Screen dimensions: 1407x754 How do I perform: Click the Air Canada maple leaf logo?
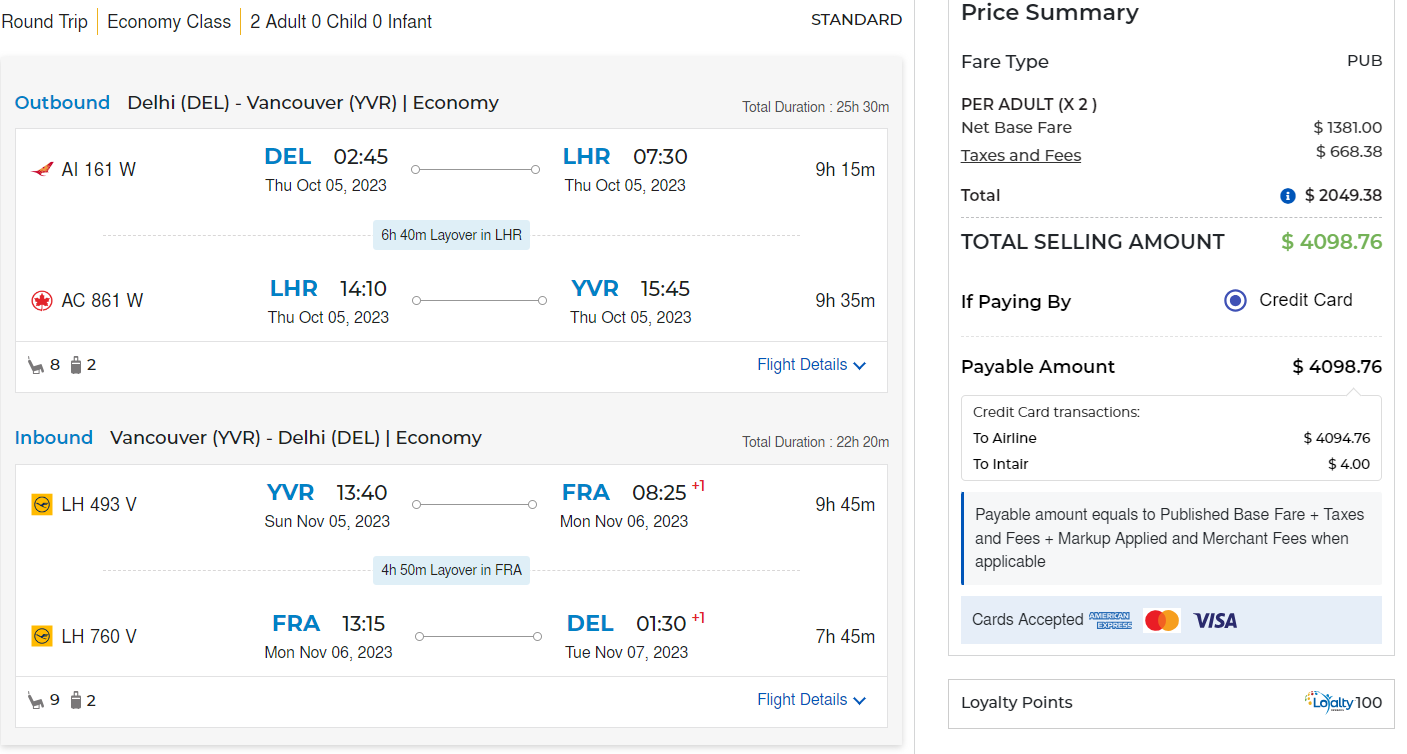click(x=42, y=301)
